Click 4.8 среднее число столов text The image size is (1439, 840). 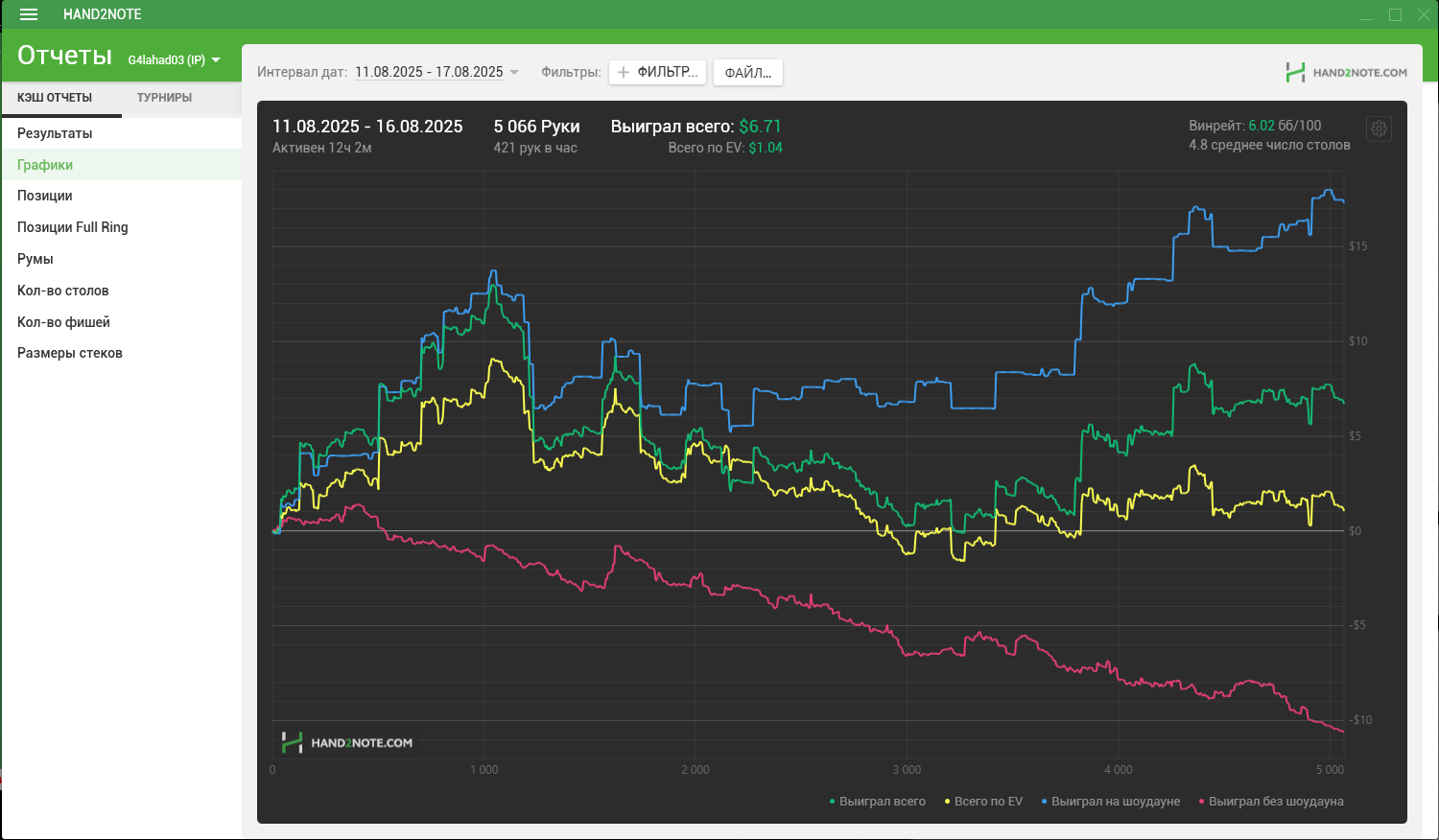1269,145
